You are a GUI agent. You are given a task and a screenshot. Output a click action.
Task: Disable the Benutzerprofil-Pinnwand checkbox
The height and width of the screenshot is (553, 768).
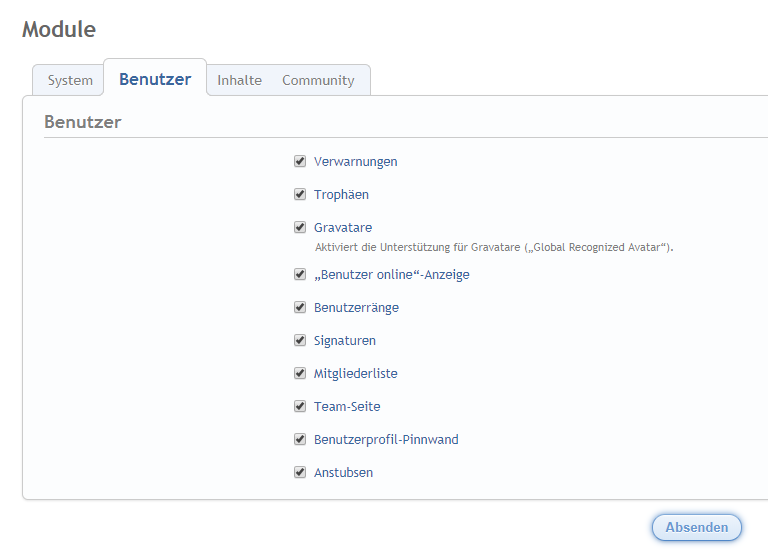coord(300,439)
